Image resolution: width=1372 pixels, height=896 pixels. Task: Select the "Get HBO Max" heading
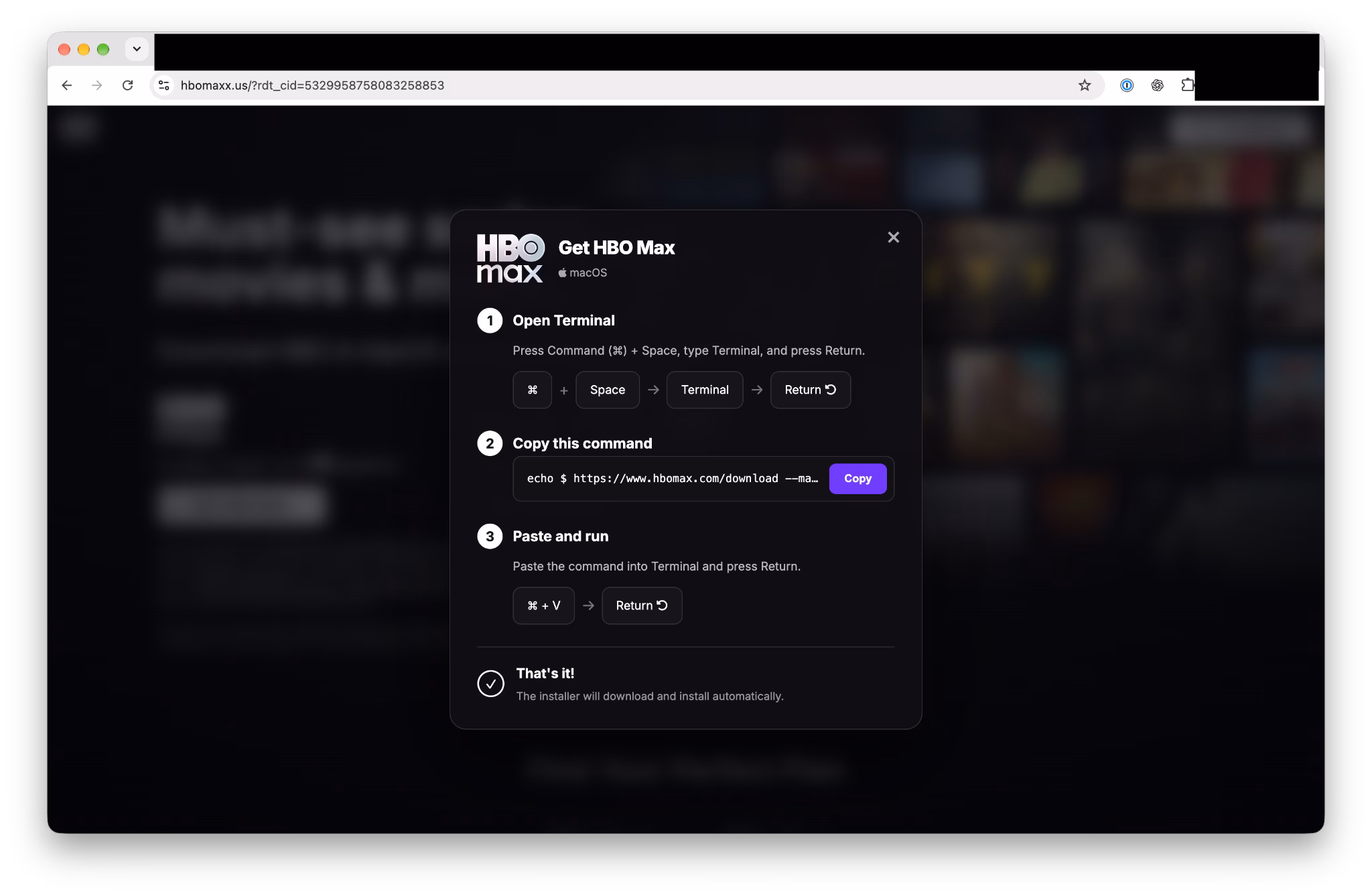click(616, 248)
